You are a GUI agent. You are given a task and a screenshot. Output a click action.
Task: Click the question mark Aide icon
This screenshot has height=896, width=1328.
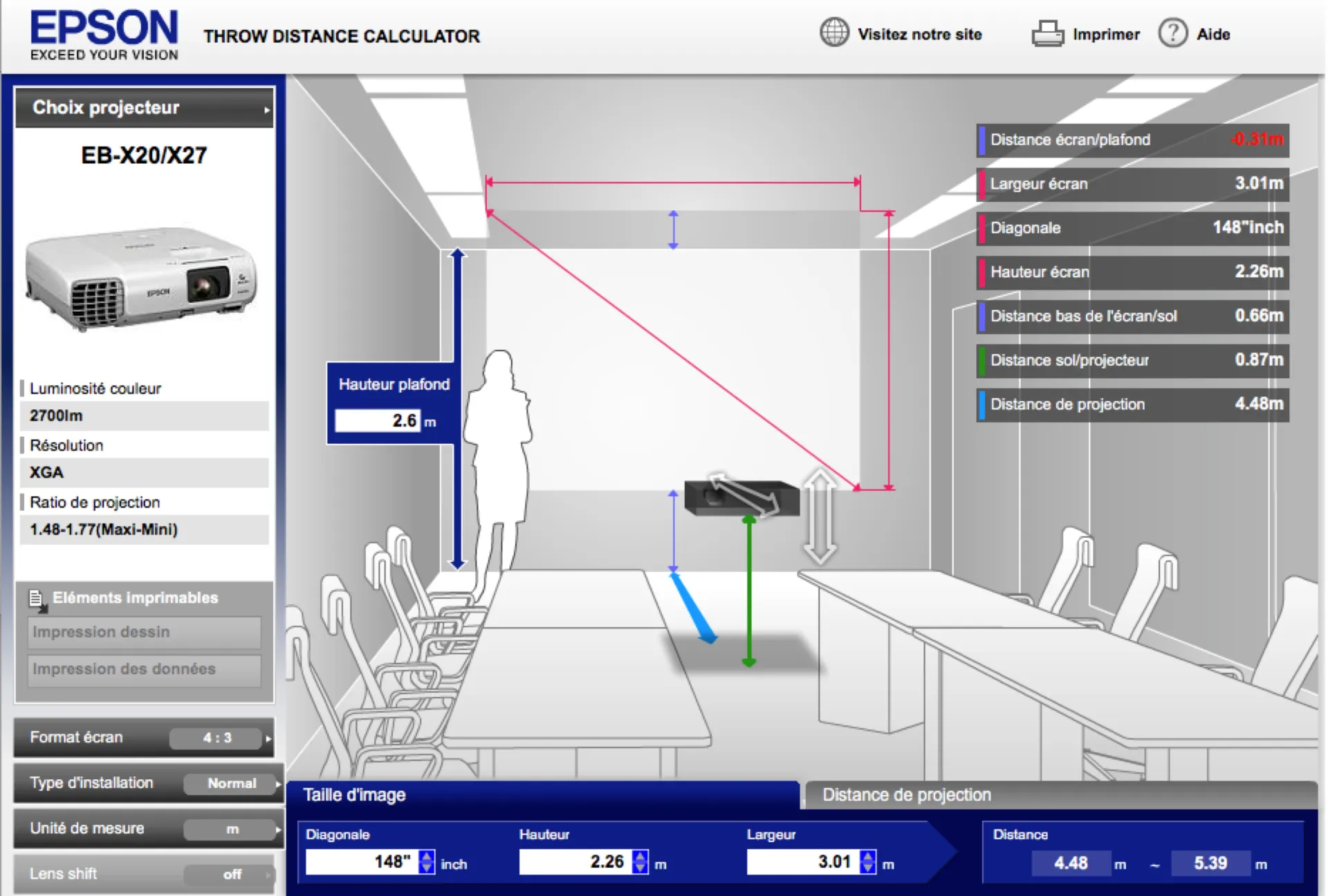[x=1172, y=33]
